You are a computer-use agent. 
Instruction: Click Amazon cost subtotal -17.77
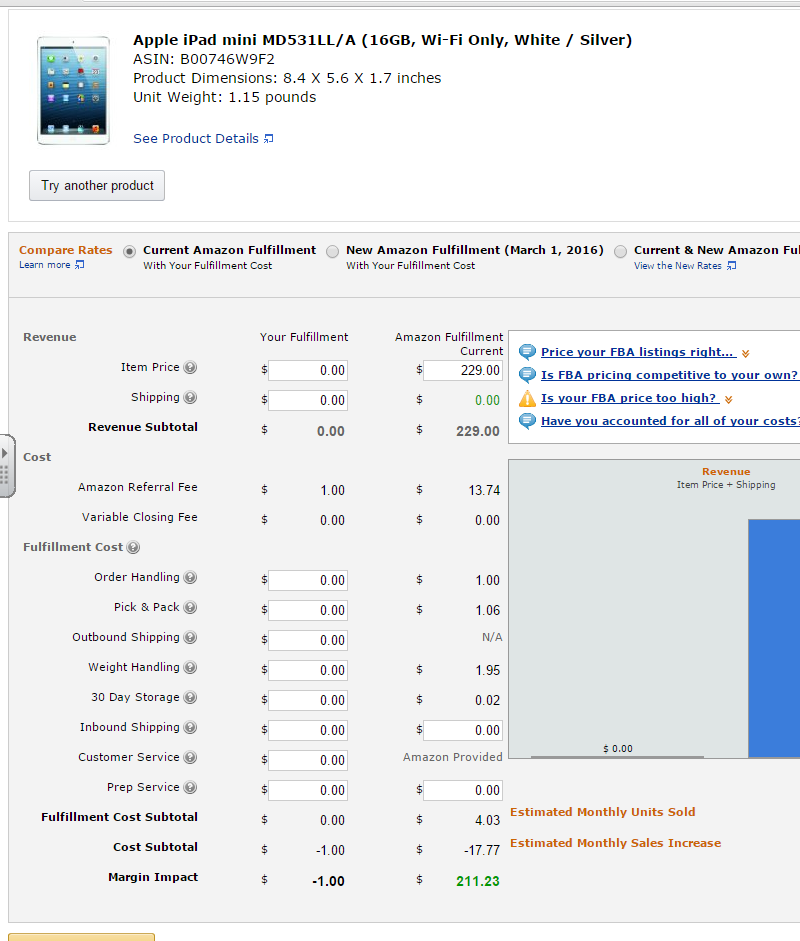[482, 850]
